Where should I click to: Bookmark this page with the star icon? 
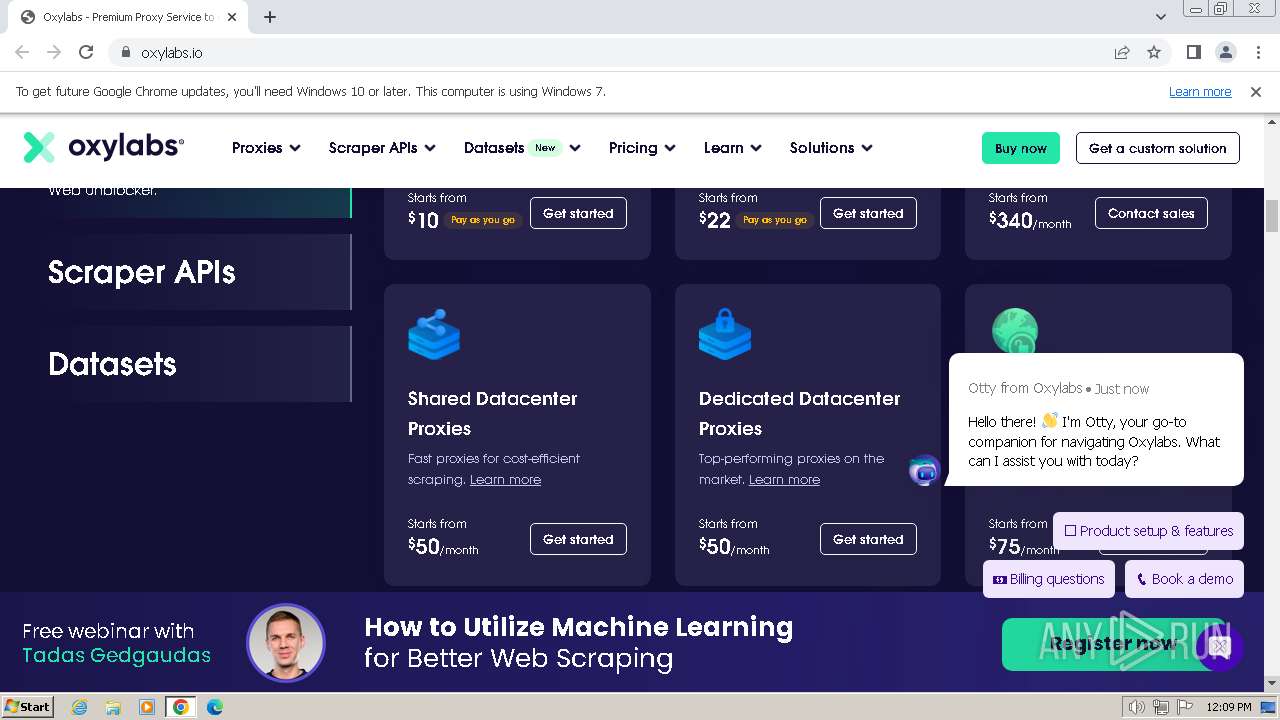1154,52
